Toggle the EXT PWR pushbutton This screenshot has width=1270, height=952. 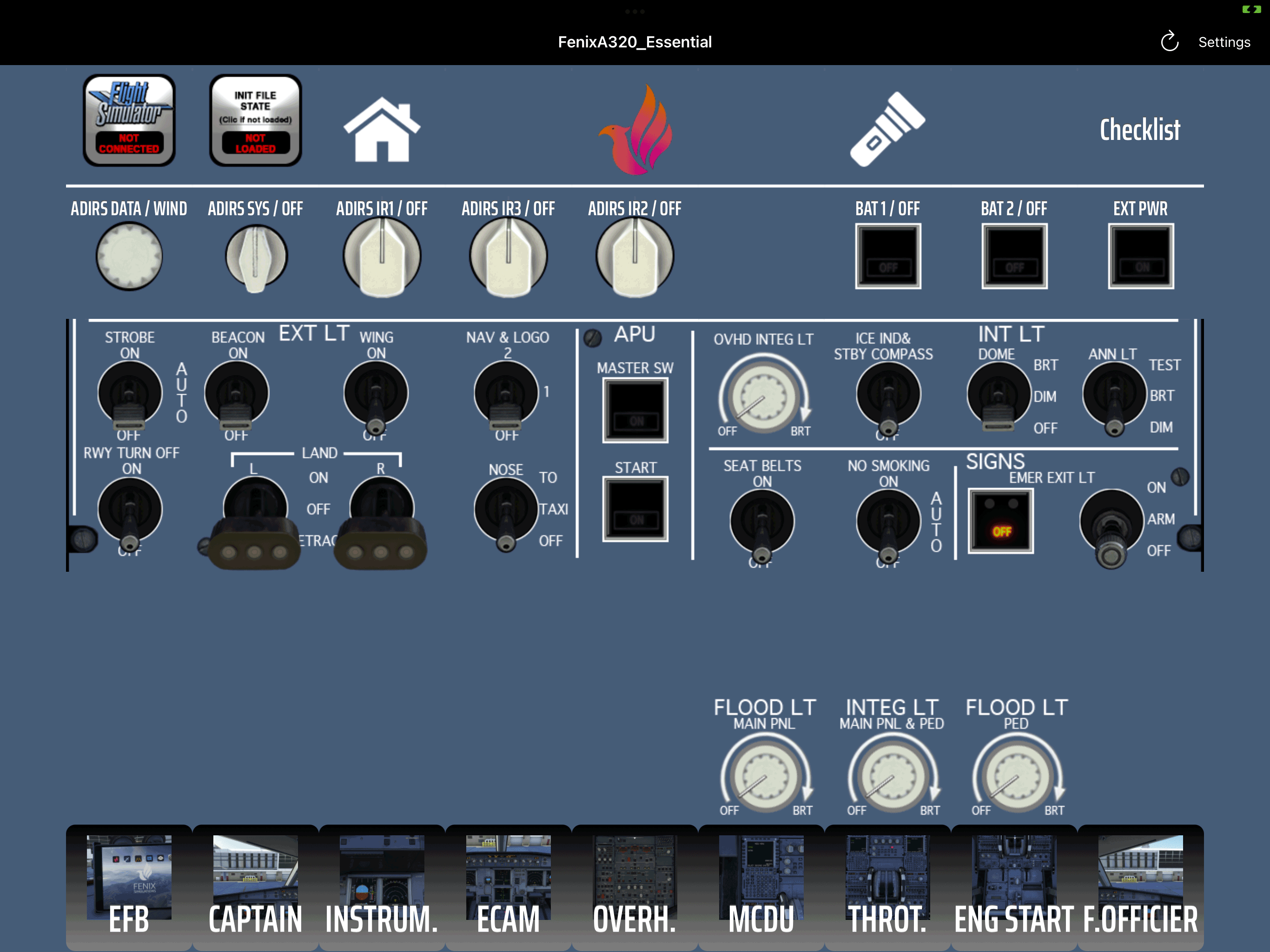1140,256
